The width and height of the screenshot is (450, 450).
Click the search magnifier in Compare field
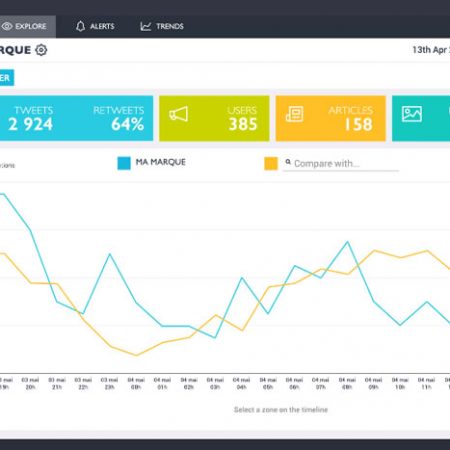tap(288, 162)
